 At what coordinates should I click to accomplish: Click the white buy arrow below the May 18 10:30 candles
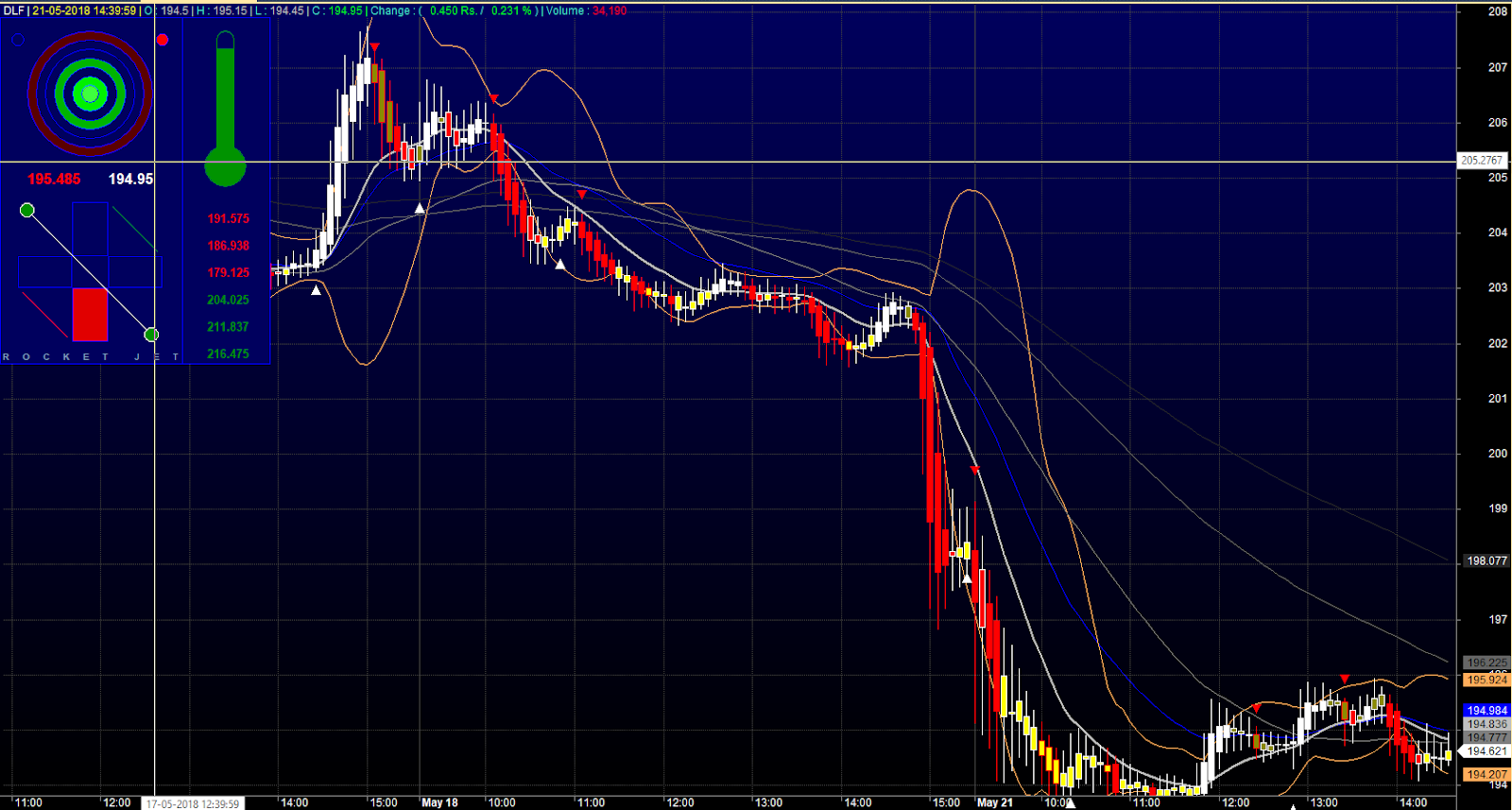coord(559,265)
